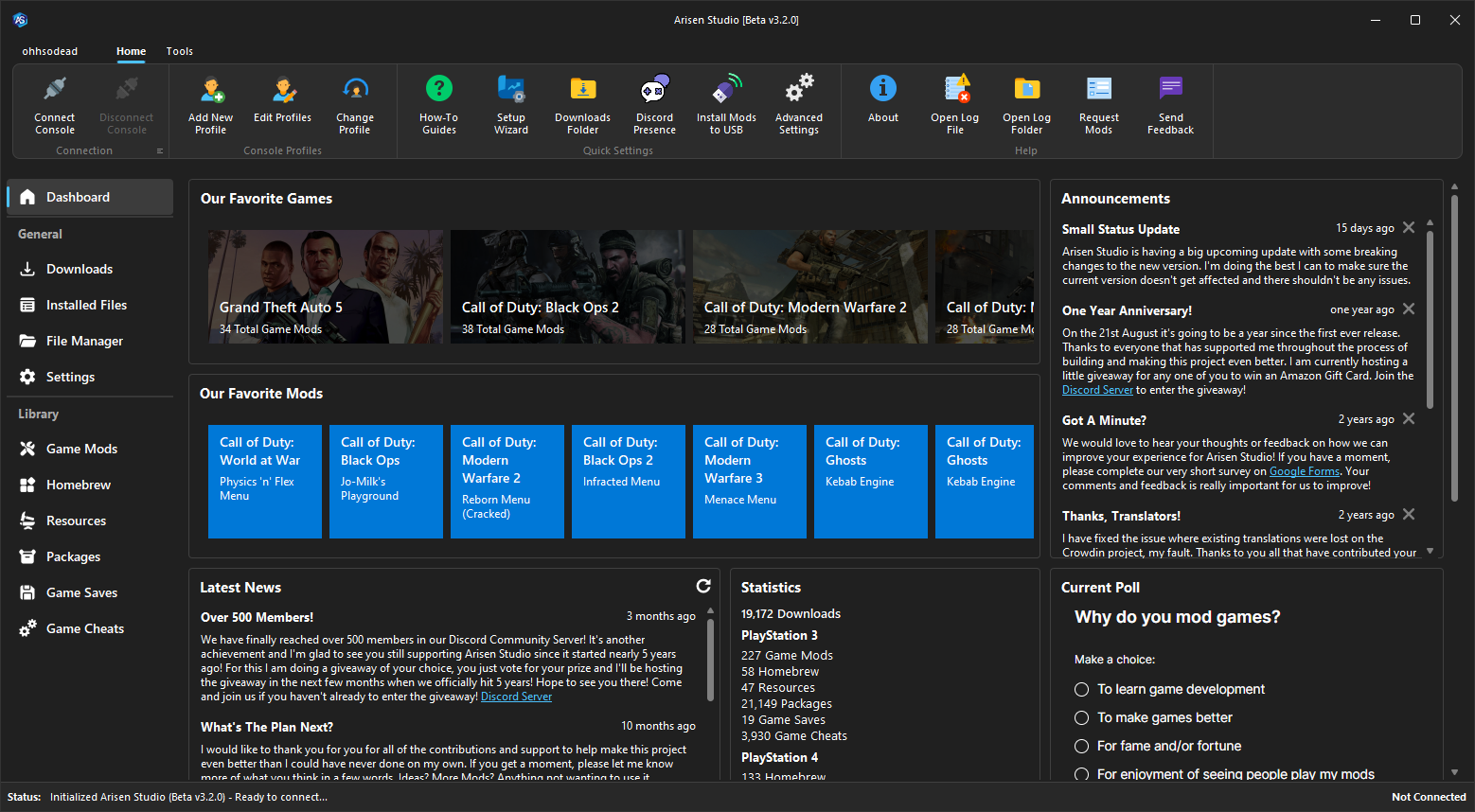
Task: Open Request Mods
Action: 1099,104
